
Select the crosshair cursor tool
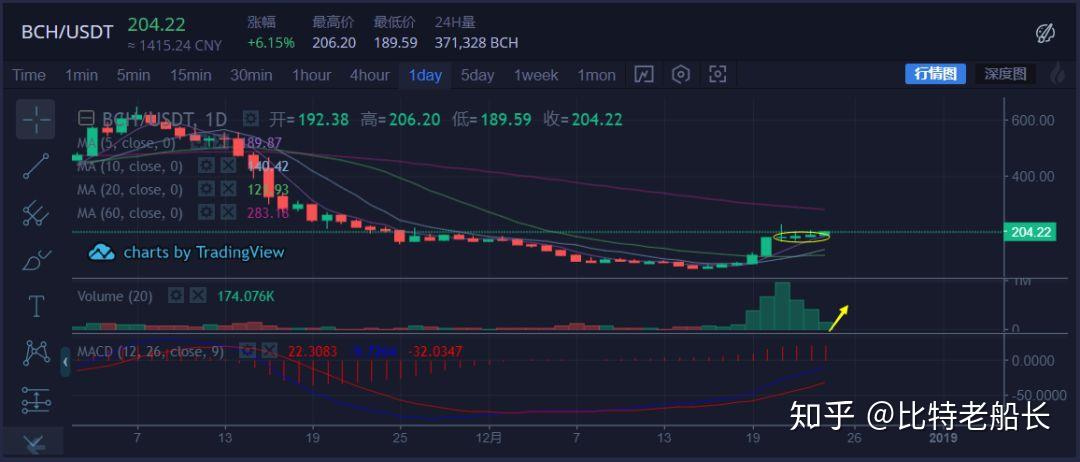pyautogui.click(x=36, y=120)
